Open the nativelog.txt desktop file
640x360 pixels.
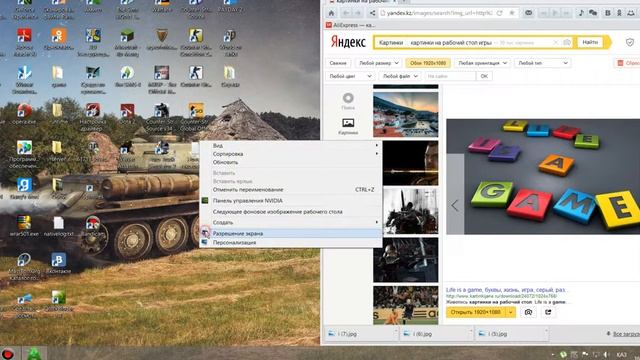click(58, 227)
